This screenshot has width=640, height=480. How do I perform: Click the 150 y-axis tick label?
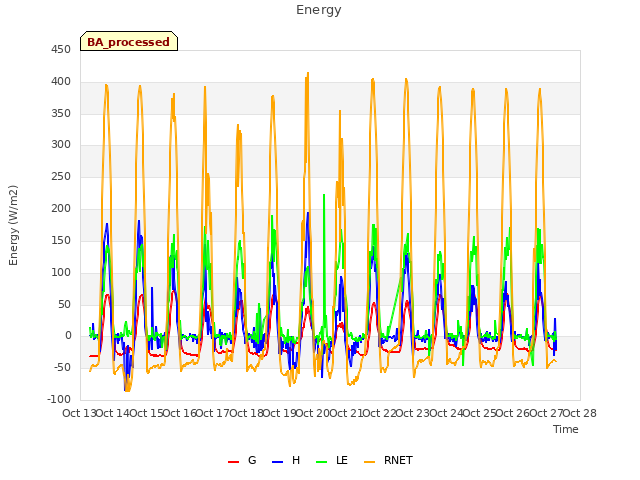pos(61,240)
